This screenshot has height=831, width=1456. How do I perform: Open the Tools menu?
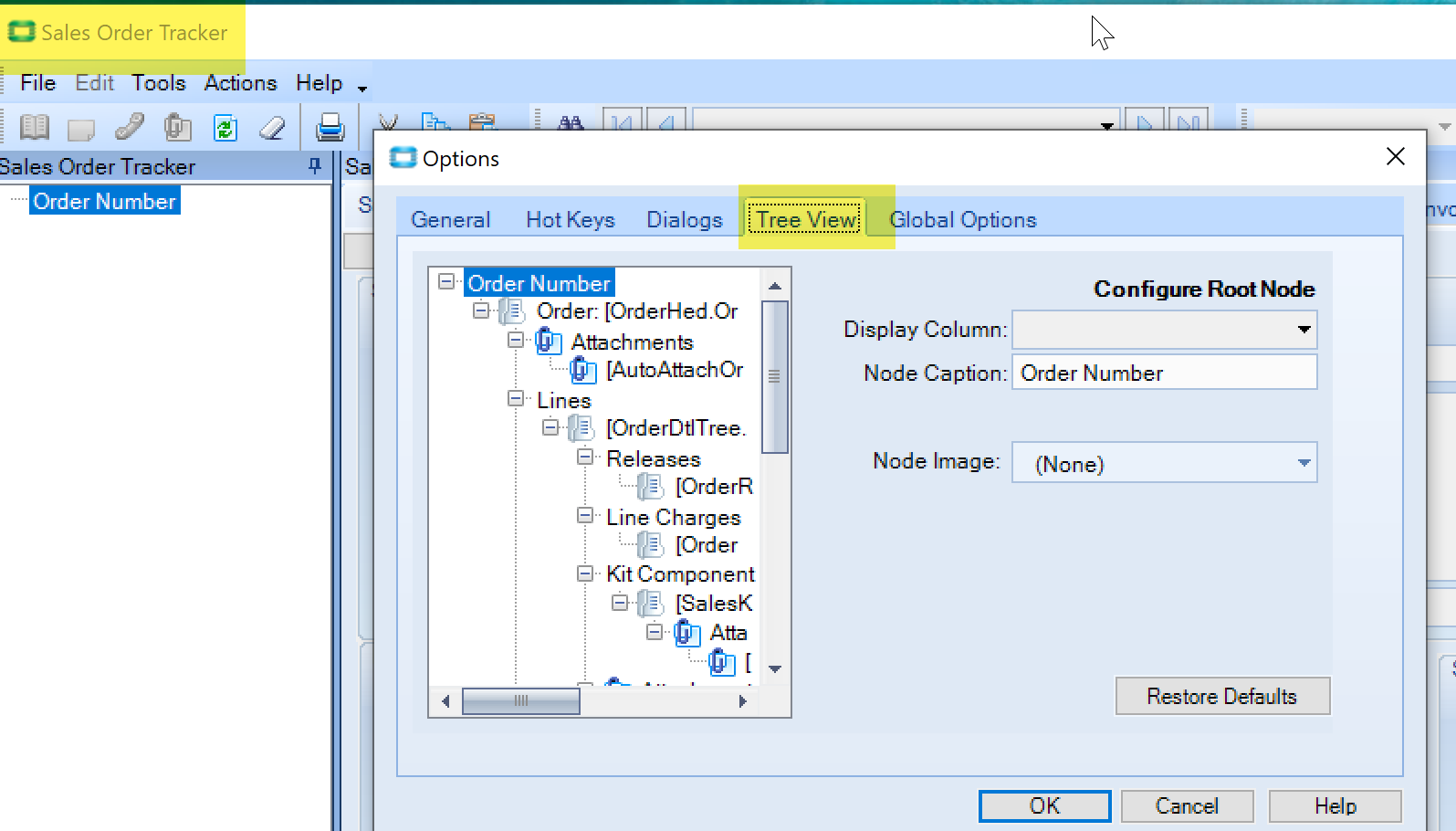click(x=159, y=83)
